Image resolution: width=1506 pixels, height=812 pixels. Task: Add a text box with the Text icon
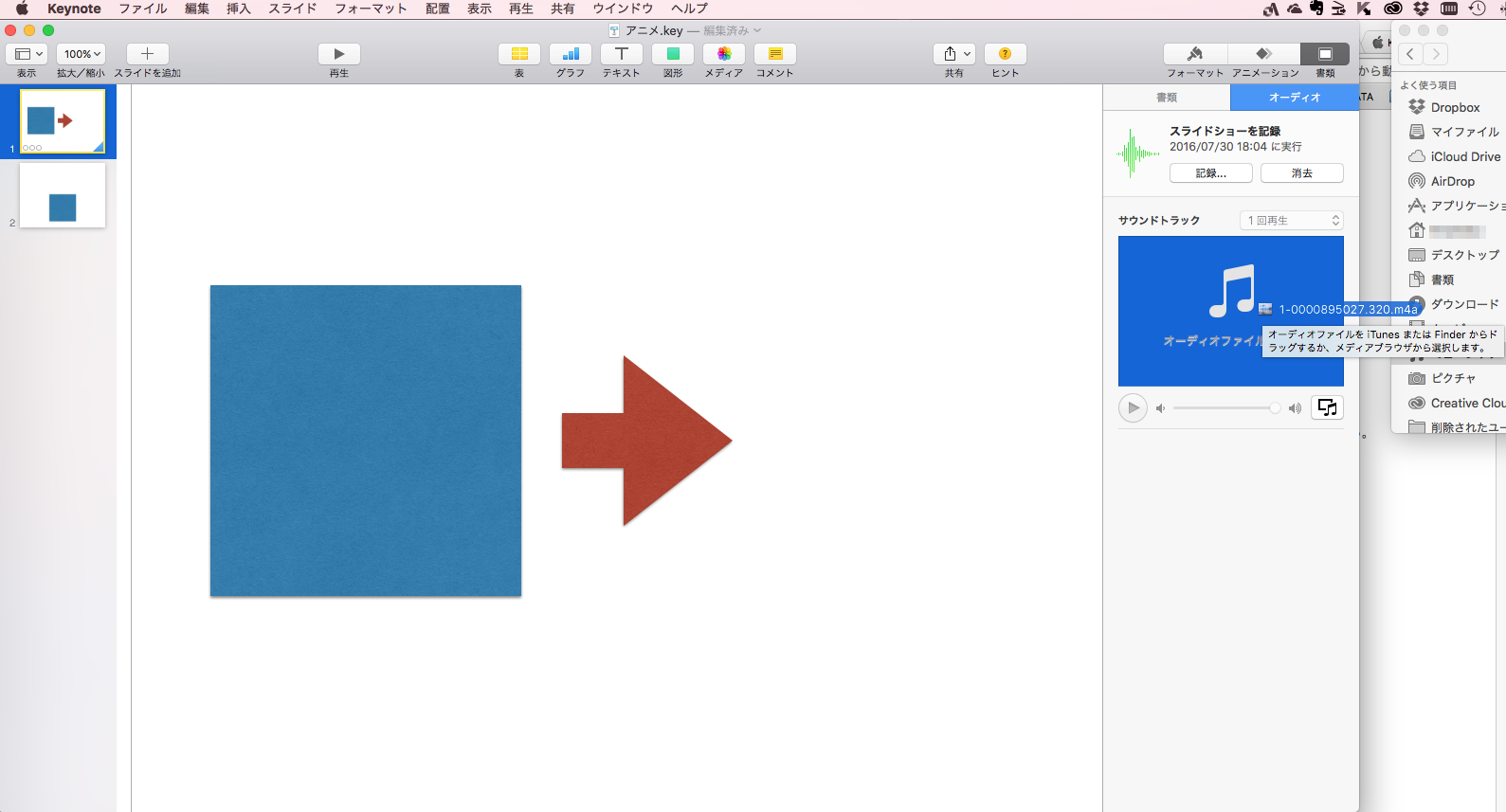[622, 54]
